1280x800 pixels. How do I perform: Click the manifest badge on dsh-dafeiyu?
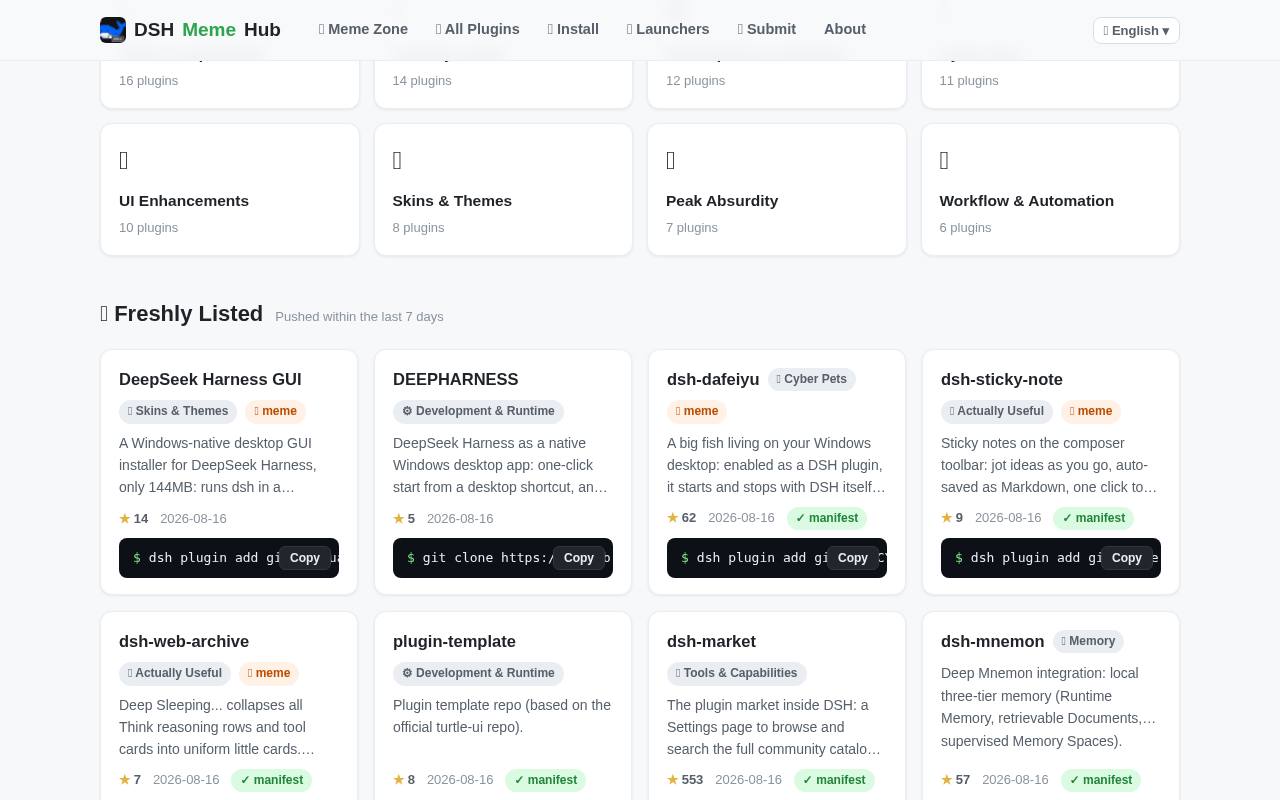pos(827,518)
